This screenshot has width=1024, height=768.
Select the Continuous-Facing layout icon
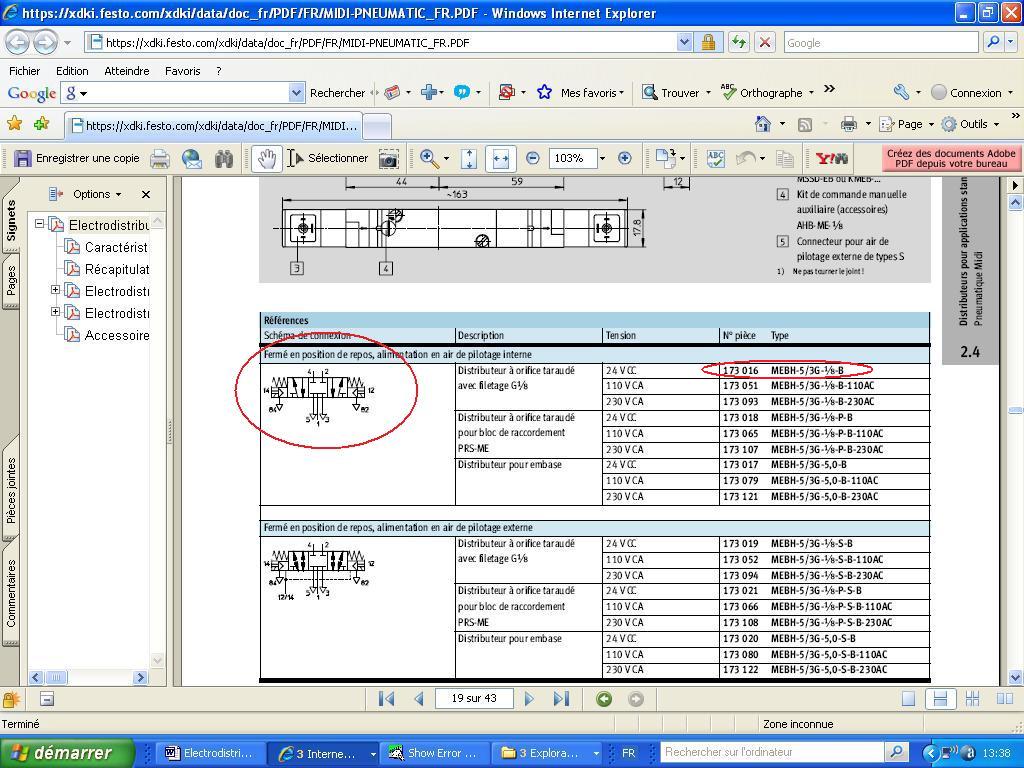(x=972, y=699)
